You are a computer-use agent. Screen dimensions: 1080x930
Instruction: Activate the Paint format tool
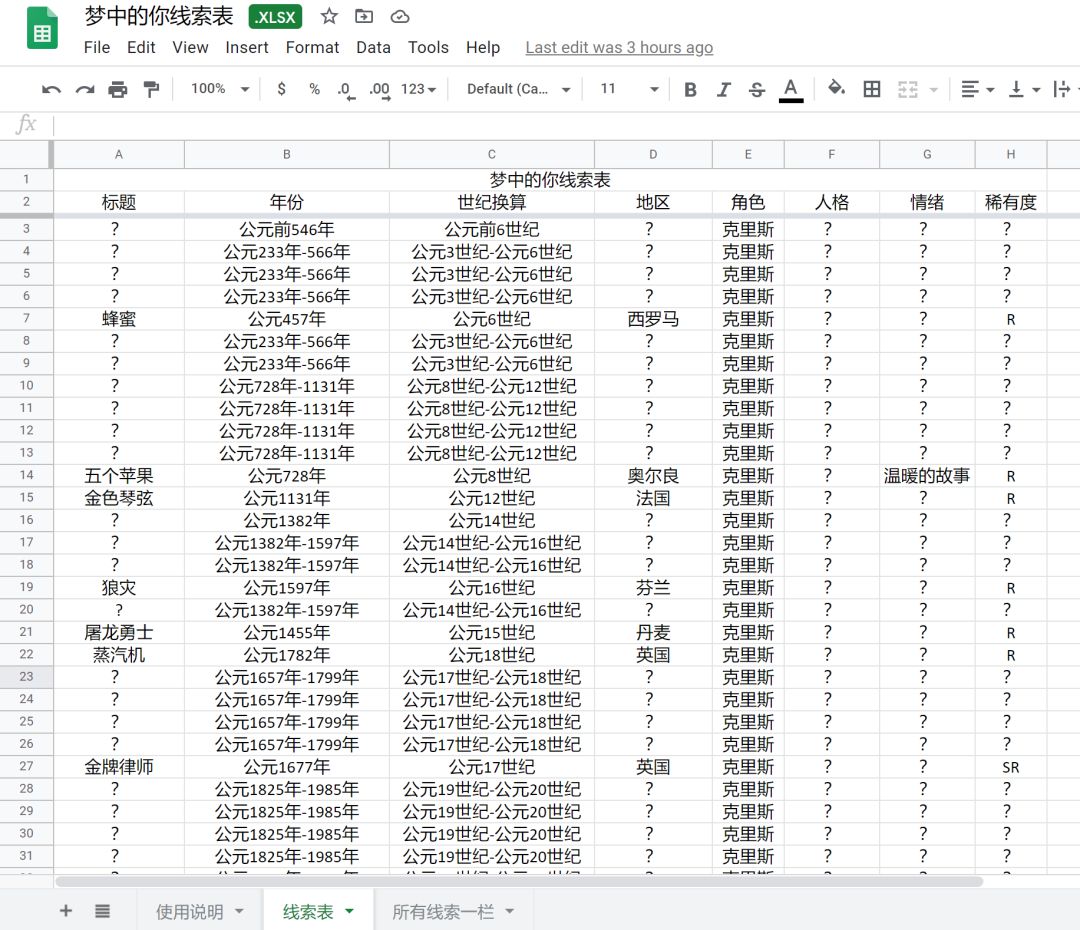point(151,90)
